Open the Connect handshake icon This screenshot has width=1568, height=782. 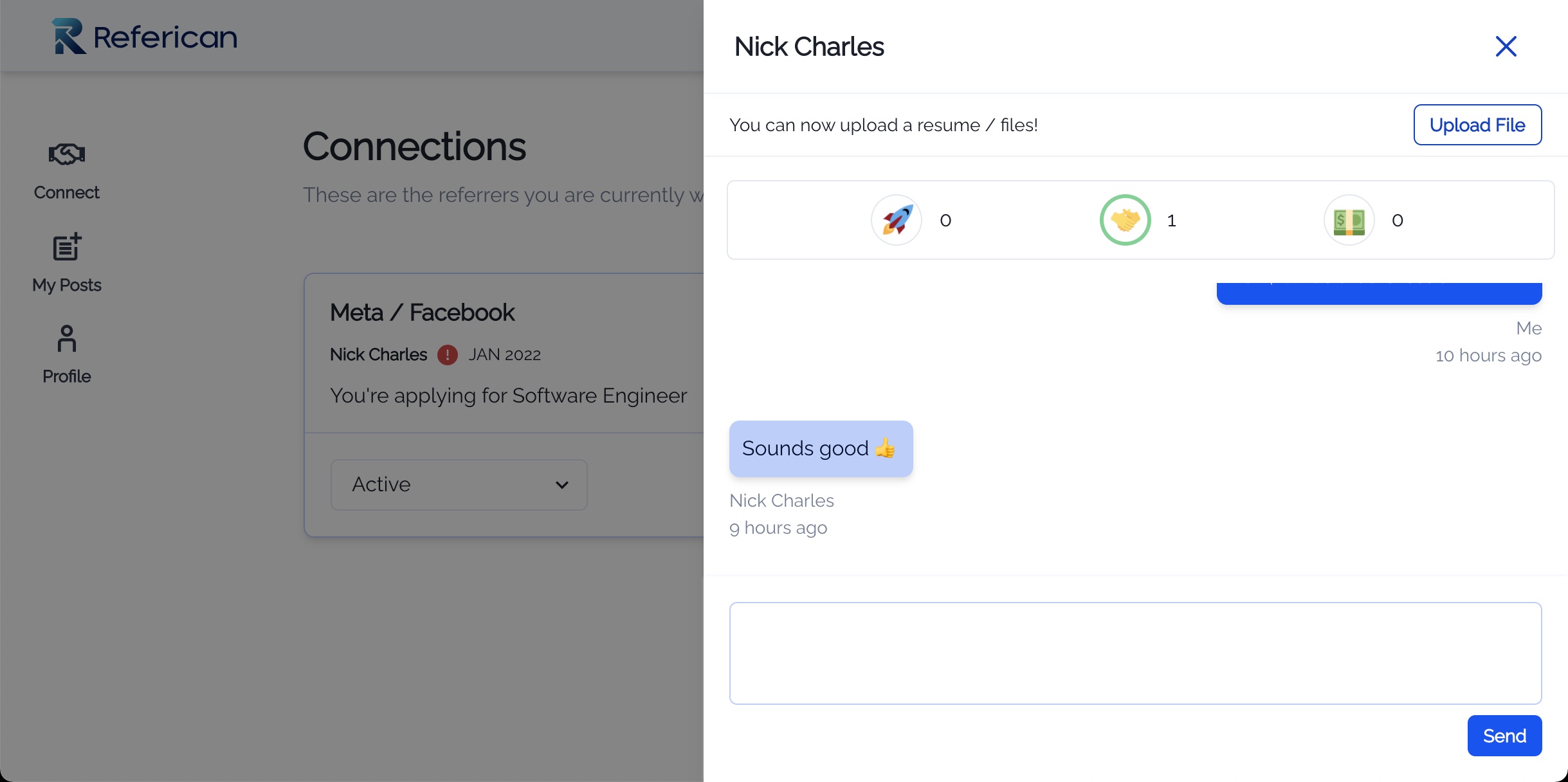(67, 154)
